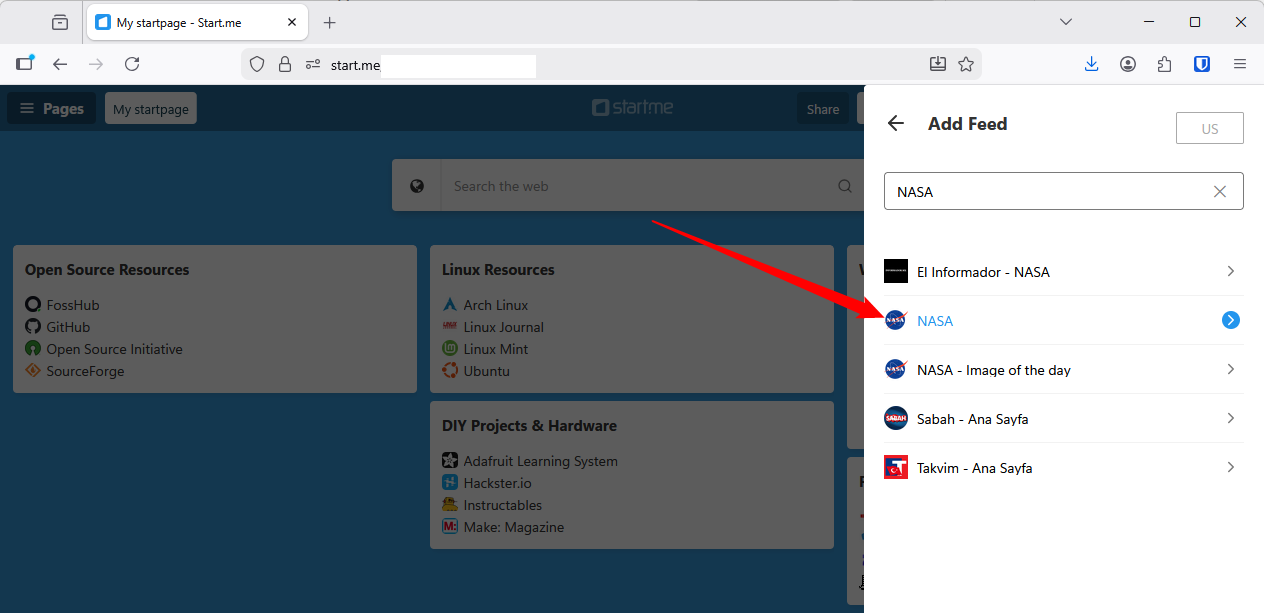Screen dimensions: 1264x613
Task: Select NASA - Image of the day text
Action: [994, 370]
